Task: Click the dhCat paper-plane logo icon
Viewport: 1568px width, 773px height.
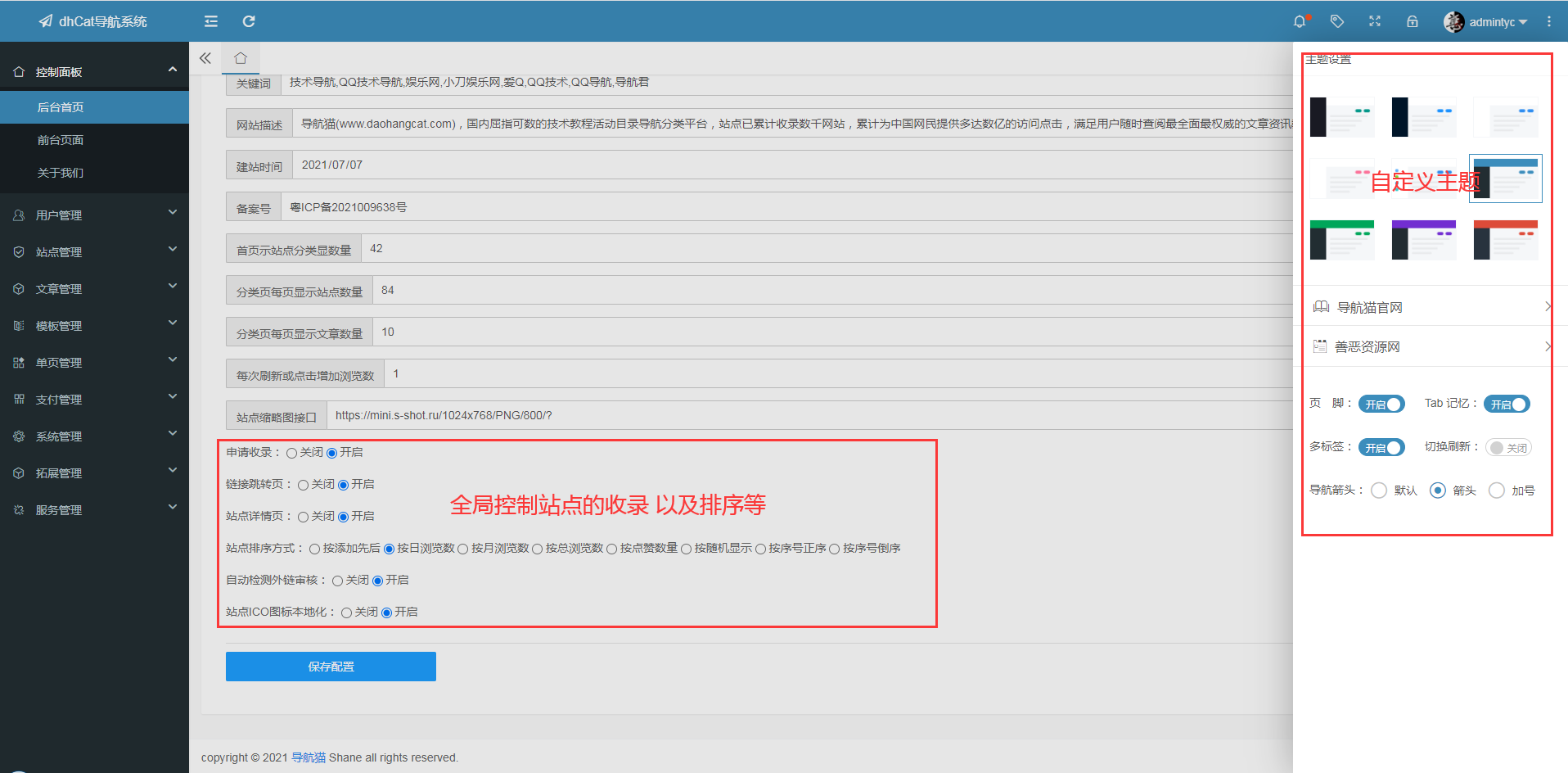Action: [45, 20]
